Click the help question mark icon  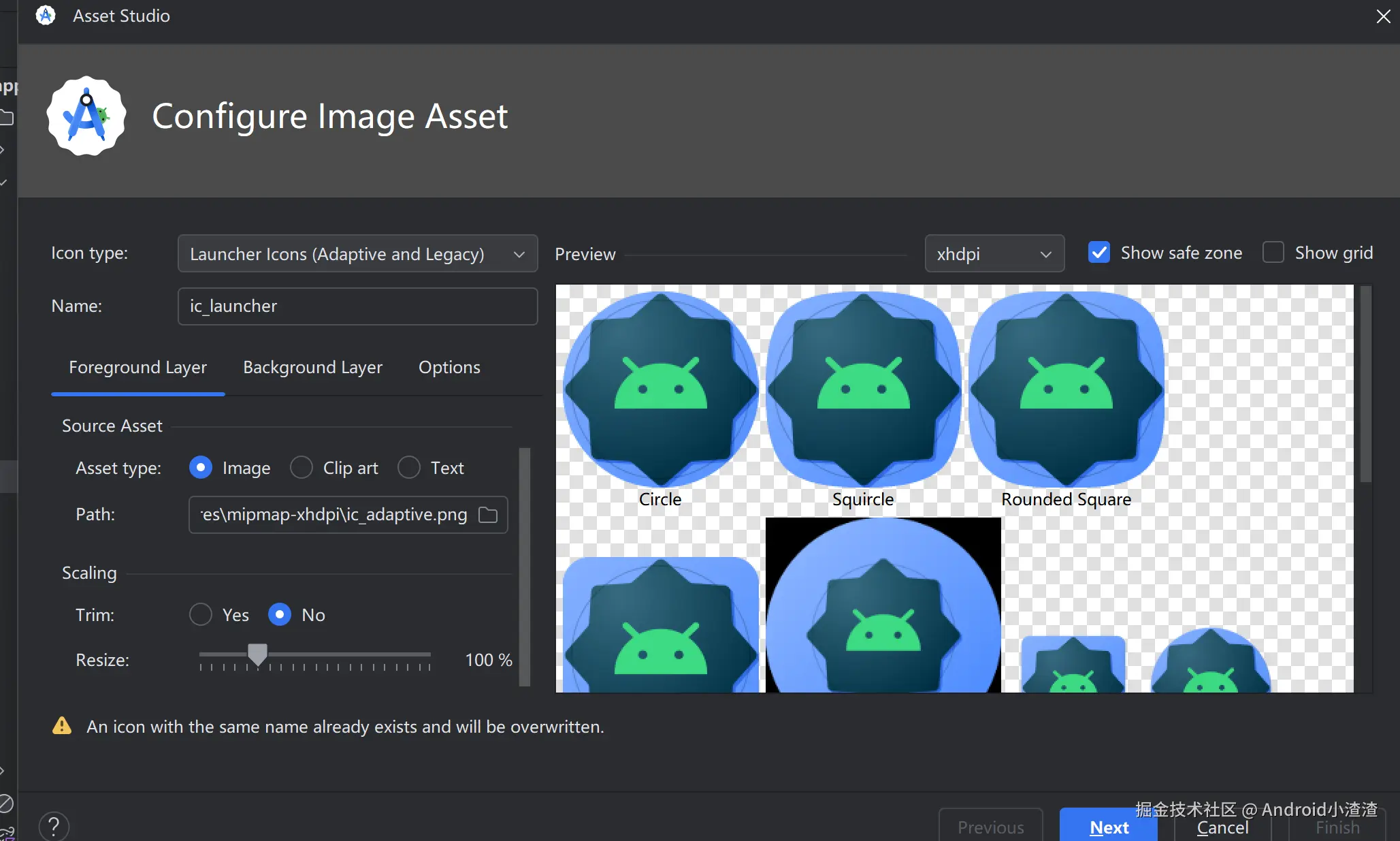pyautogui.click(x=54, y=826)
